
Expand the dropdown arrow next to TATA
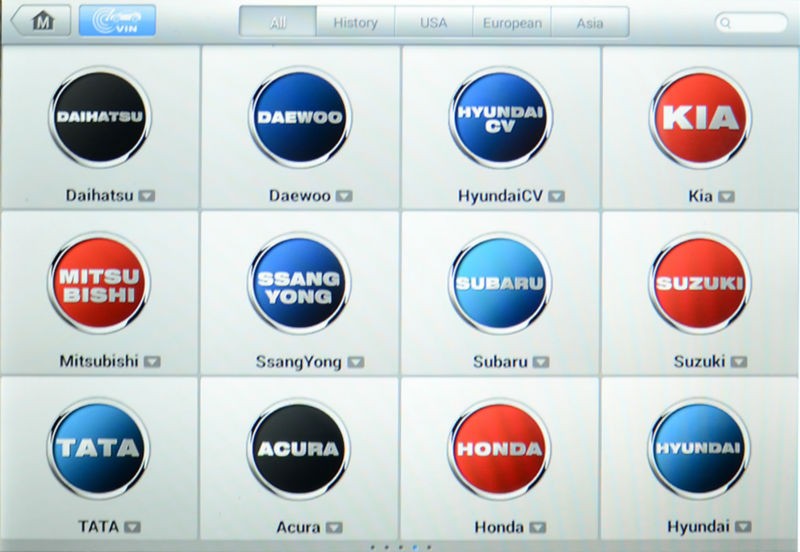tap(132, 527)
